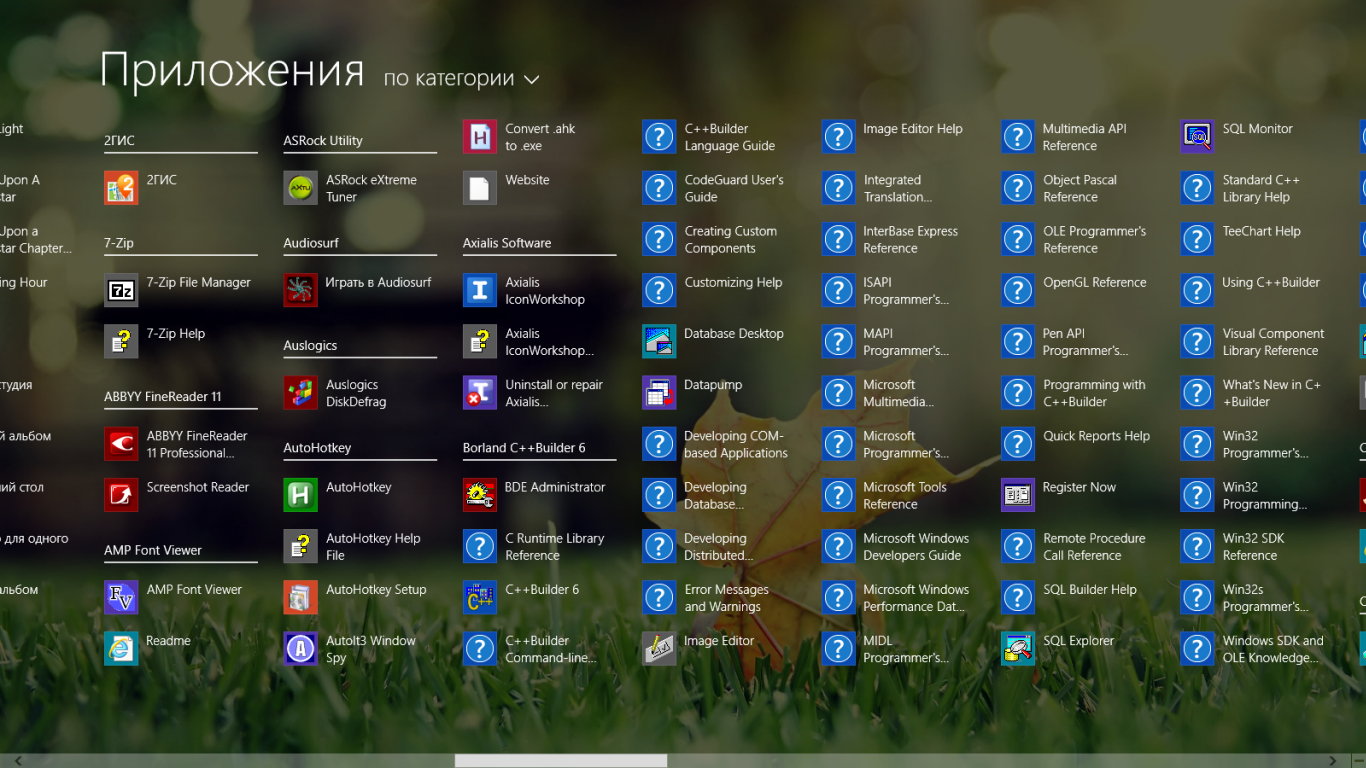Launch ABBYY FineReader 11 Professional icon
The width and height of the screenshot is (1366, 768).
(121, 444)
